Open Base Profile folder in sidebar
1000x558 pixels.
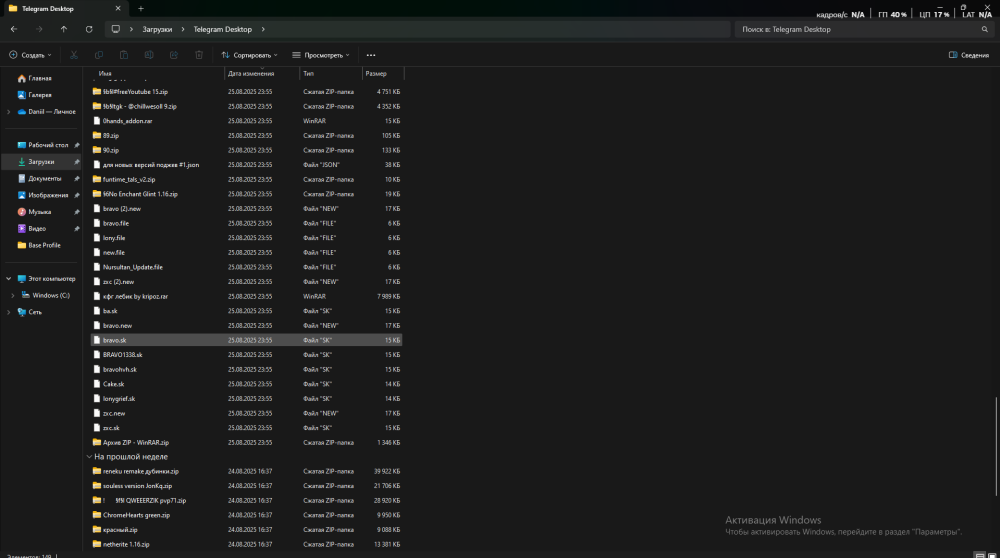(x=44, y=245)
